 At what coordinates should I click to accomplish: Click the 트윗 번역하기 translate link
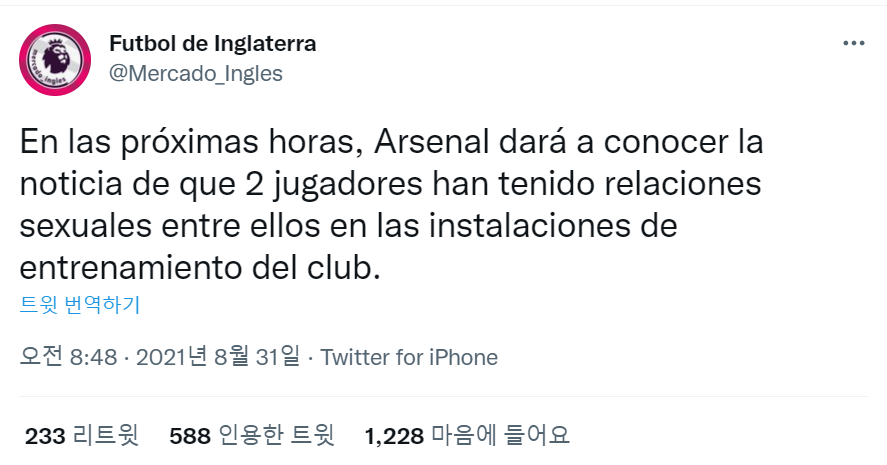tap(81, 305)
